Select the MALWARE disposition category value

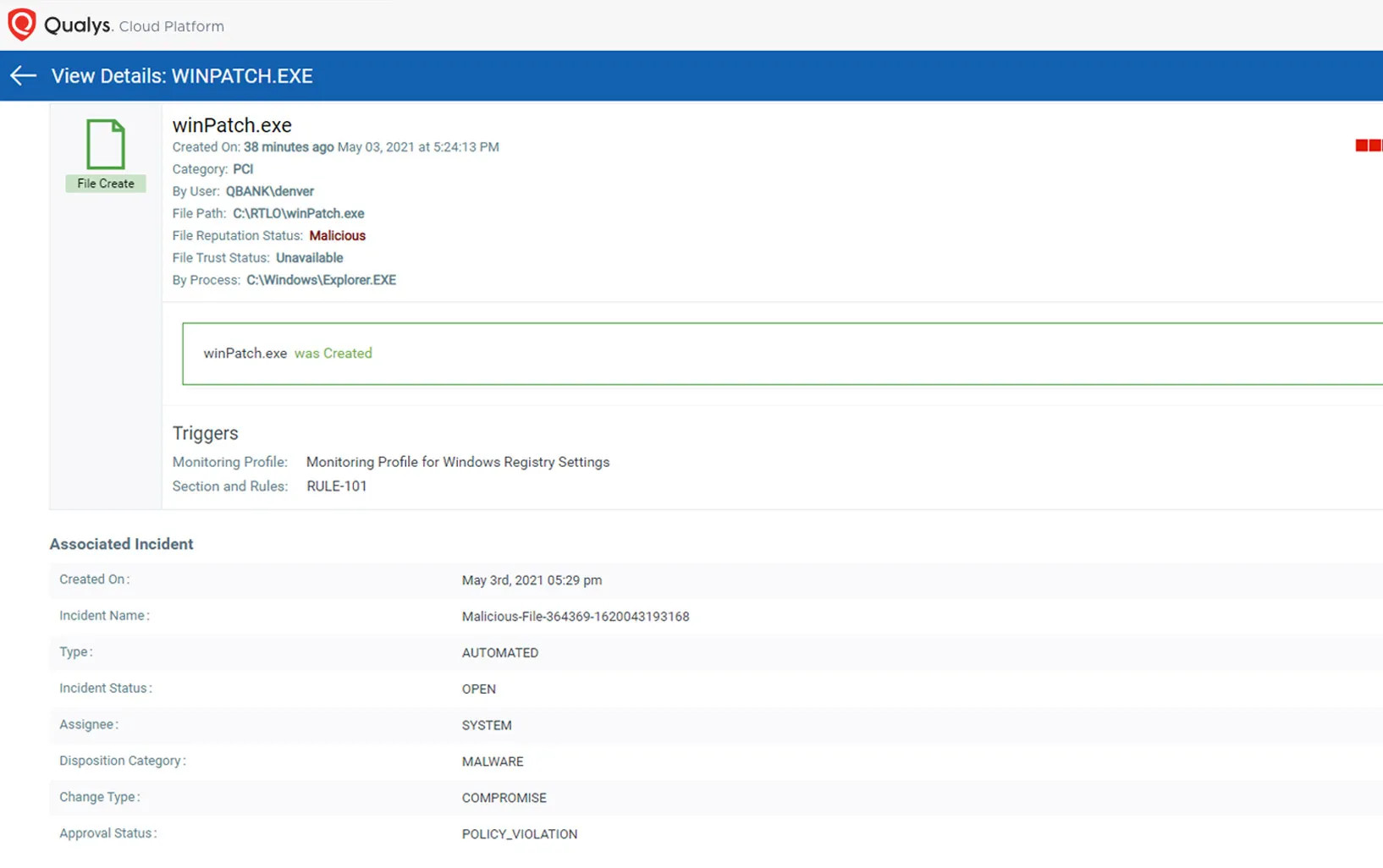(x=493, y=761)
